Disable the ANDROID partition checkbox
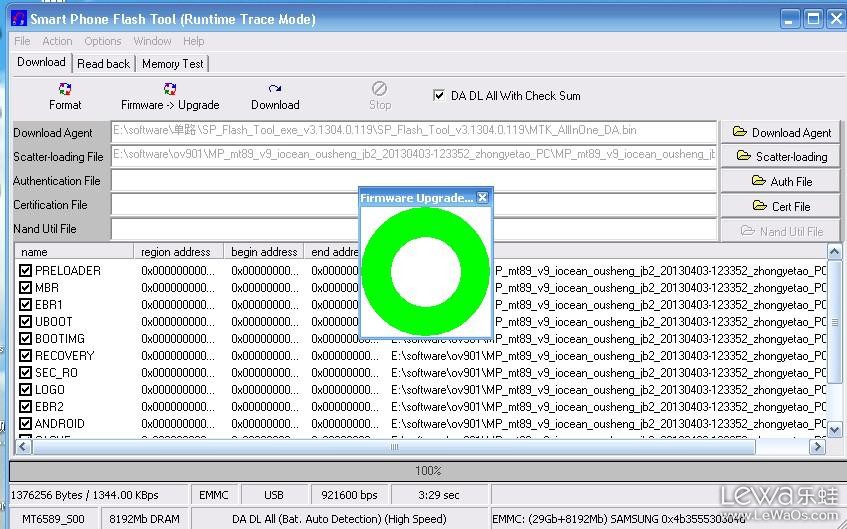The height and width of the screenshot is (529, 847). tap(26, 424)
